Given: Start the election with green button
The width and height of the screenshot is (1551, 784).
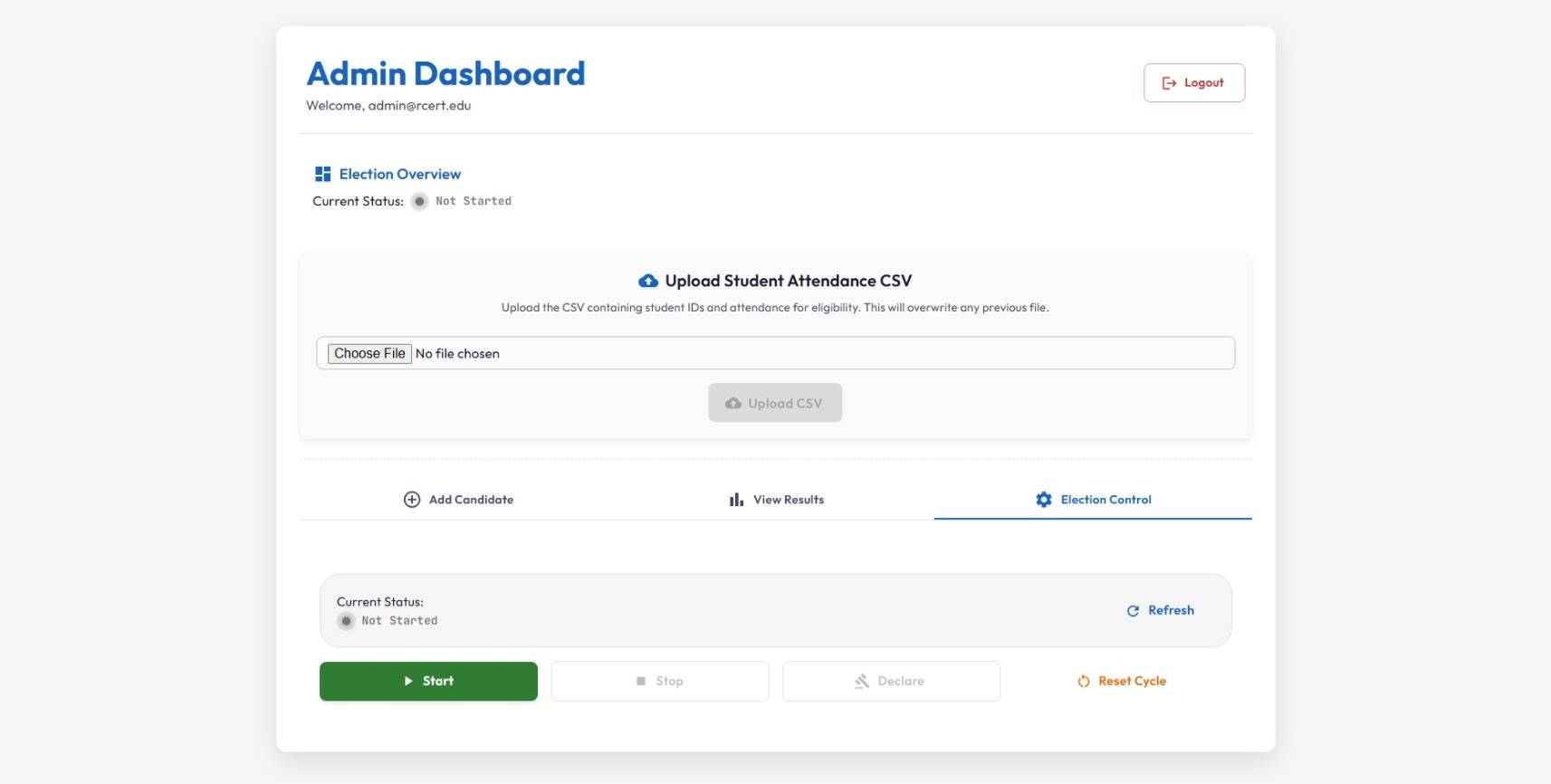Looking at the screenshot, I should pyautogui.click(x=428, y=681).
